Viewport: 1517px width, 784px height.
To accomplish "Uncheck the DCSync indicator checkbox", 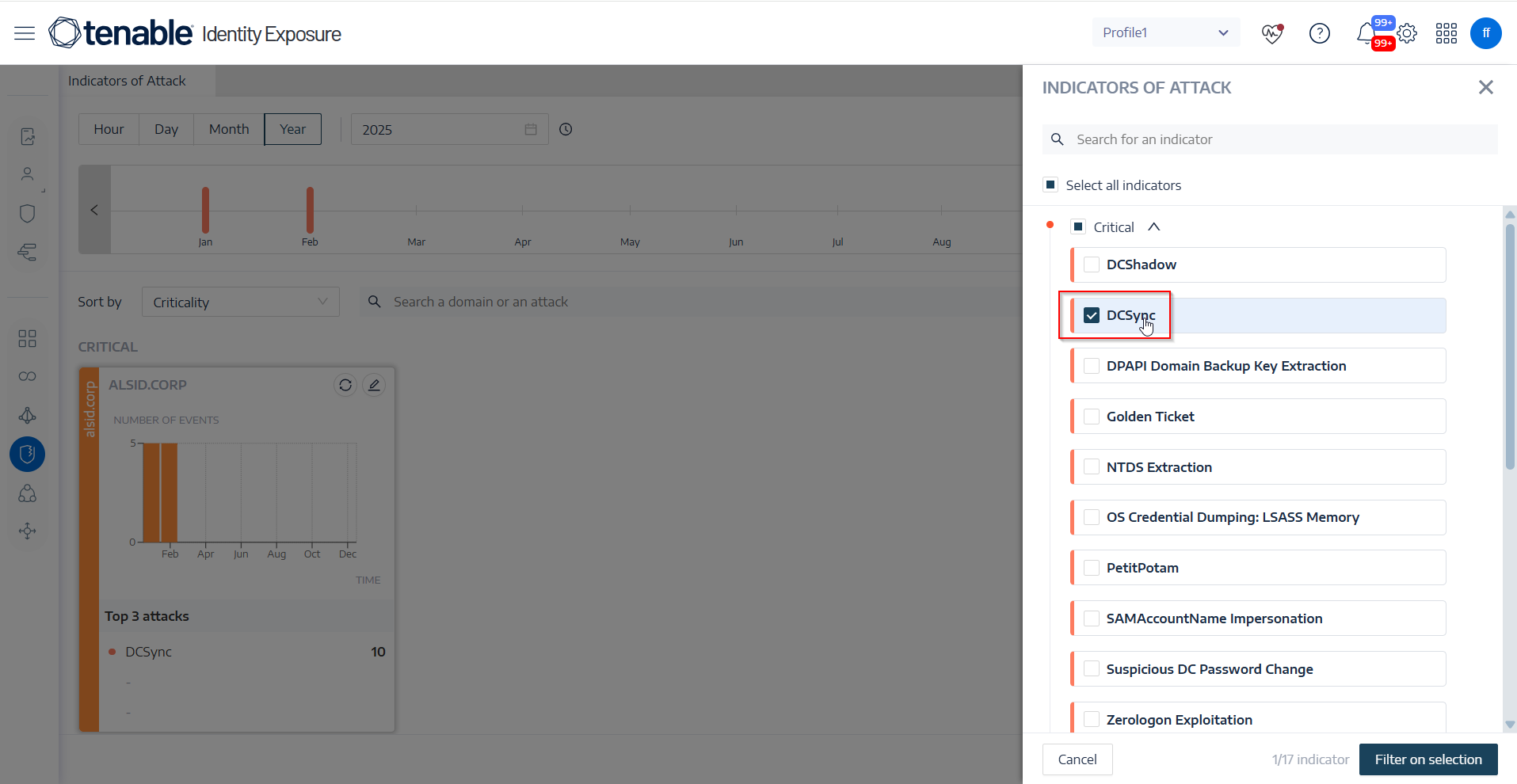I will coord(1092,315).
